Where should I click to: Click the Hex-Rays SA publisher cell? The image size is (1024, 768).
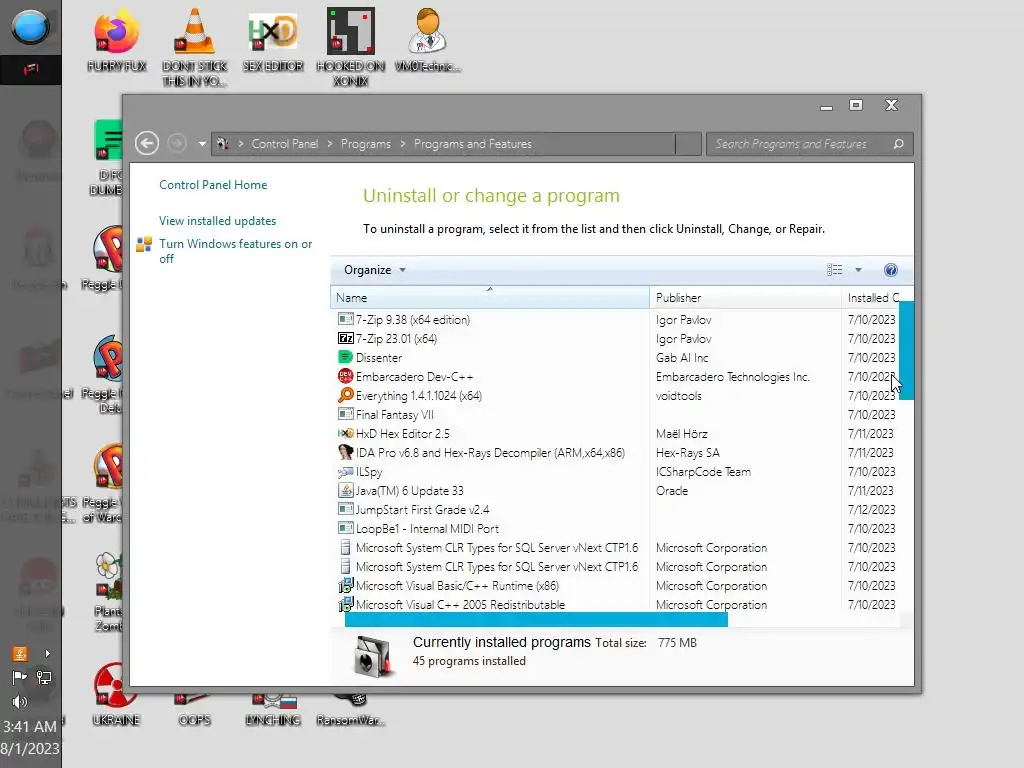coord(688,453)
